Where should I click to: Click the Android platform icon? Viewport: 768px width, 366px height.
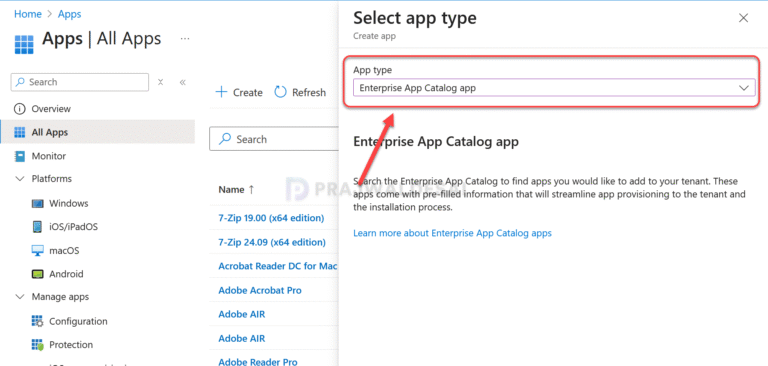click(x=37, y=274)
